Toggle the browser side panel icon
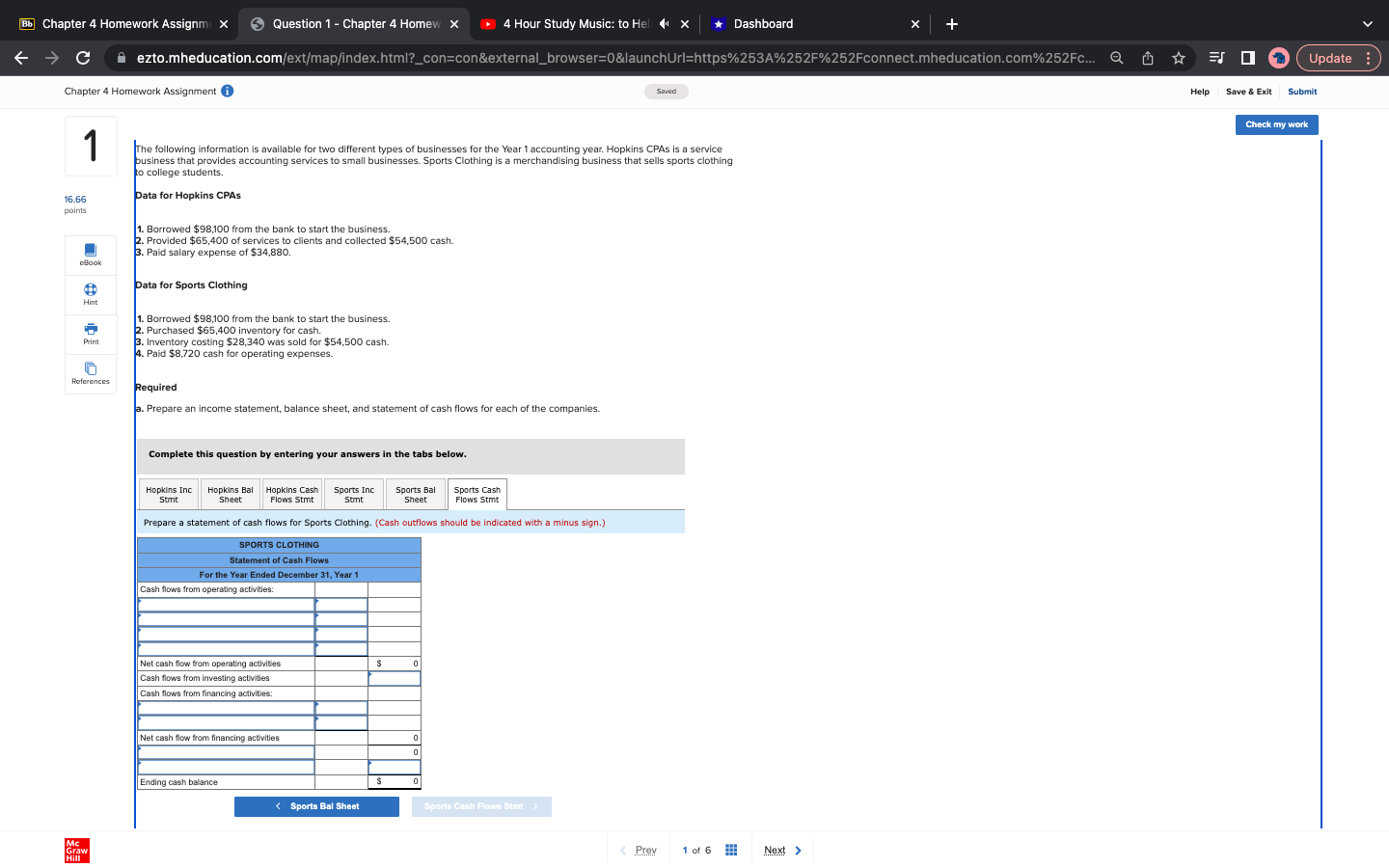The width and height of the screenshot is (1389, 868). [x=1248, y=58]
